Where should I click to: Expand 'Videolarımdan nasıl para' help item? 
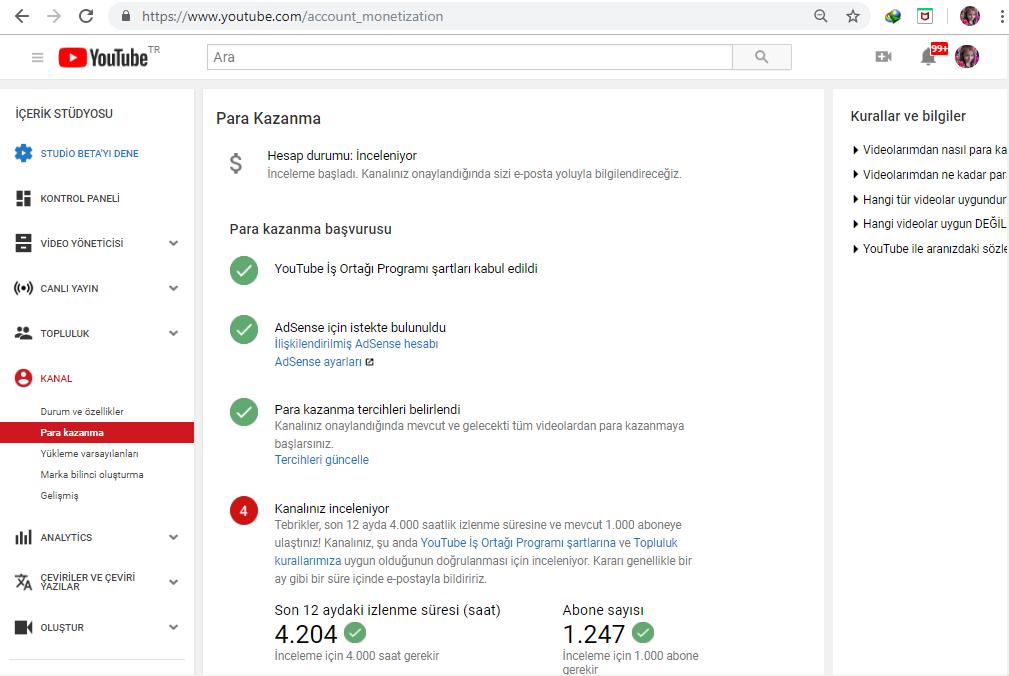coord(930,150)
